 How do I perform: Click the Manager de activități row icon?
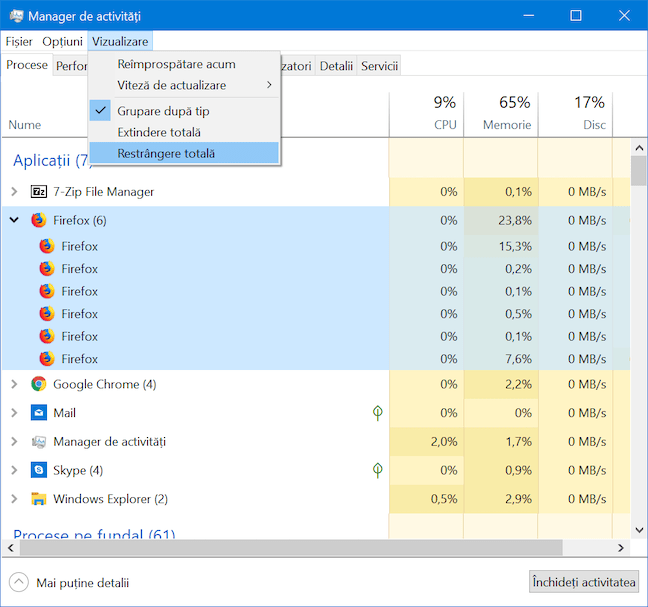coord(38,442)
